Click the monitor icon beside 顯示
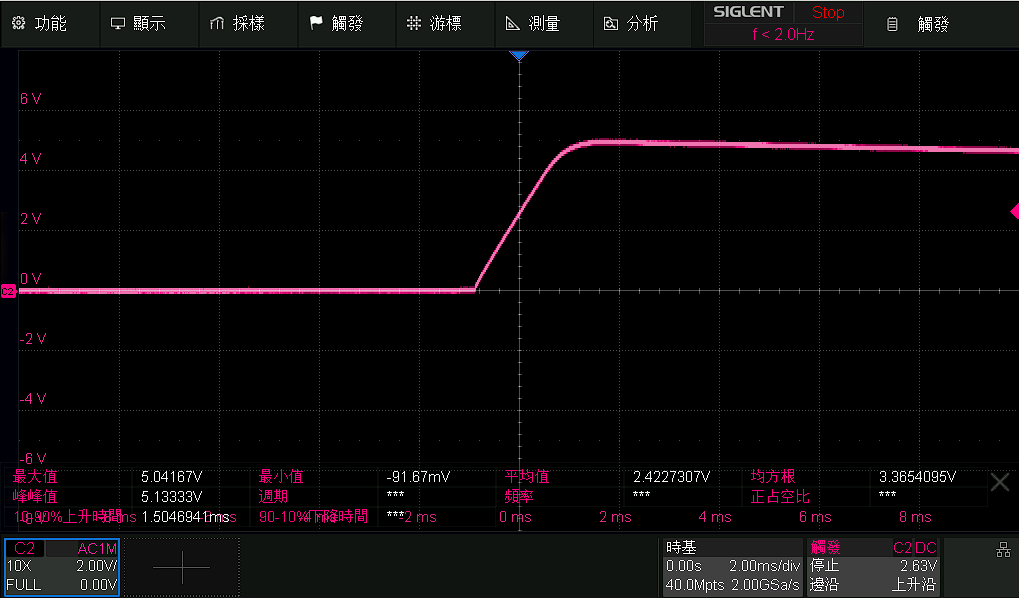 click(118, 23)
